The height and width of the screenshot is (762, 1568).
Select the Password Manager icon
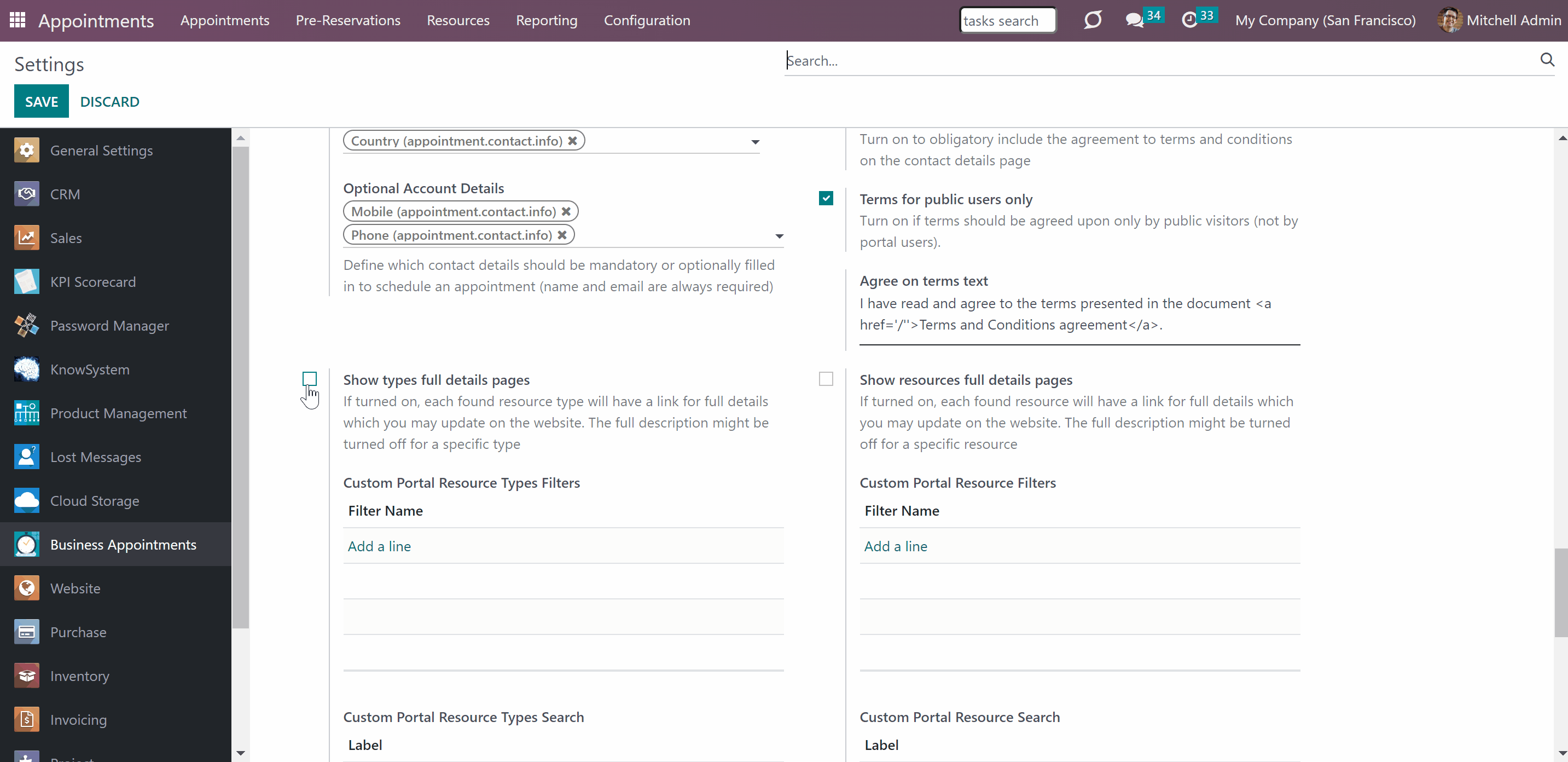click(27, 326)
